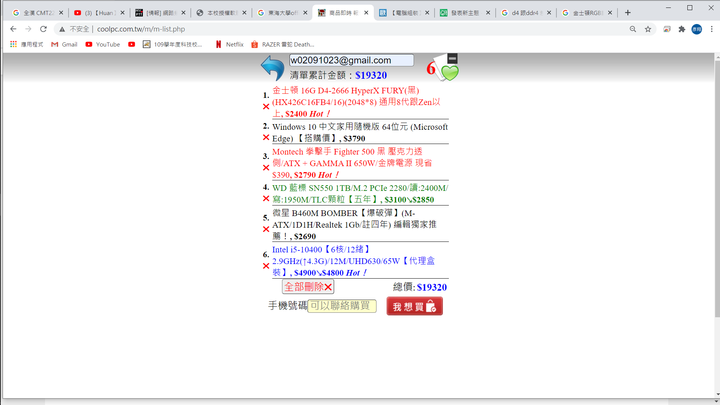
Task: Click the Montech Fighter 500 item text
Action: (352, 163)
